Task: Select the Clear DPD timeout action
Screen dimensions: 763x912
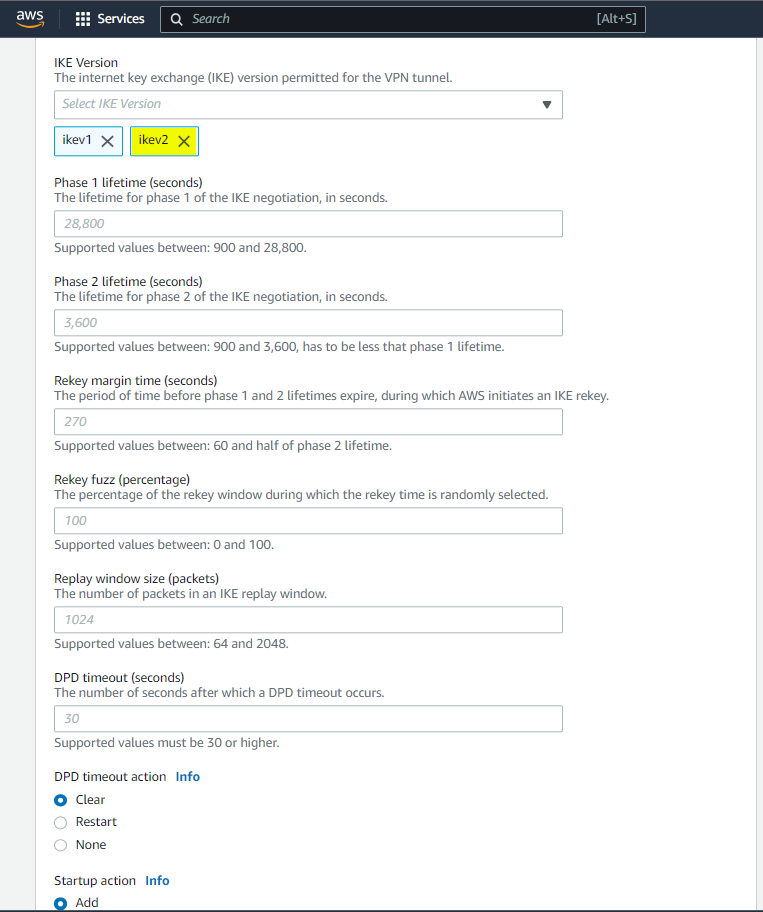Action: coord(61,800)
